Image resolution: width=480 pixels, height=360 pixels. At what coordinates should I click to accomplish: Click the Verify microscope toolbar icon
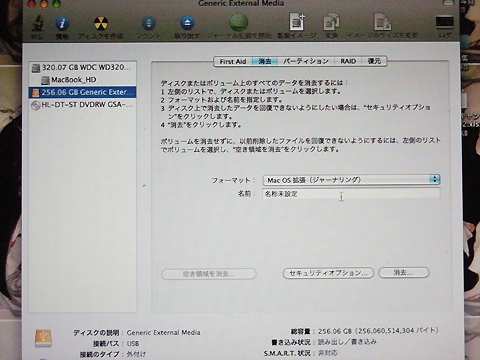[38, 24]
